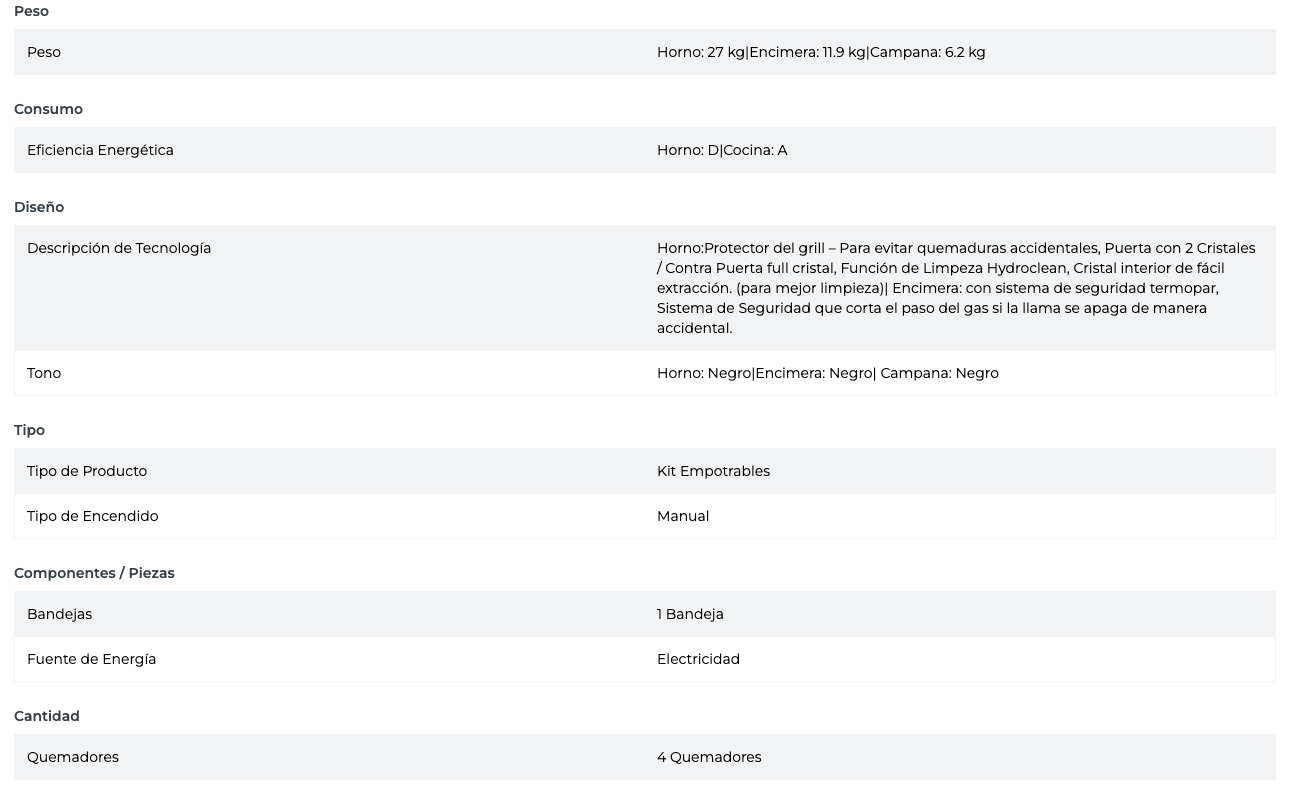Click the Consumo section heading

48,109
